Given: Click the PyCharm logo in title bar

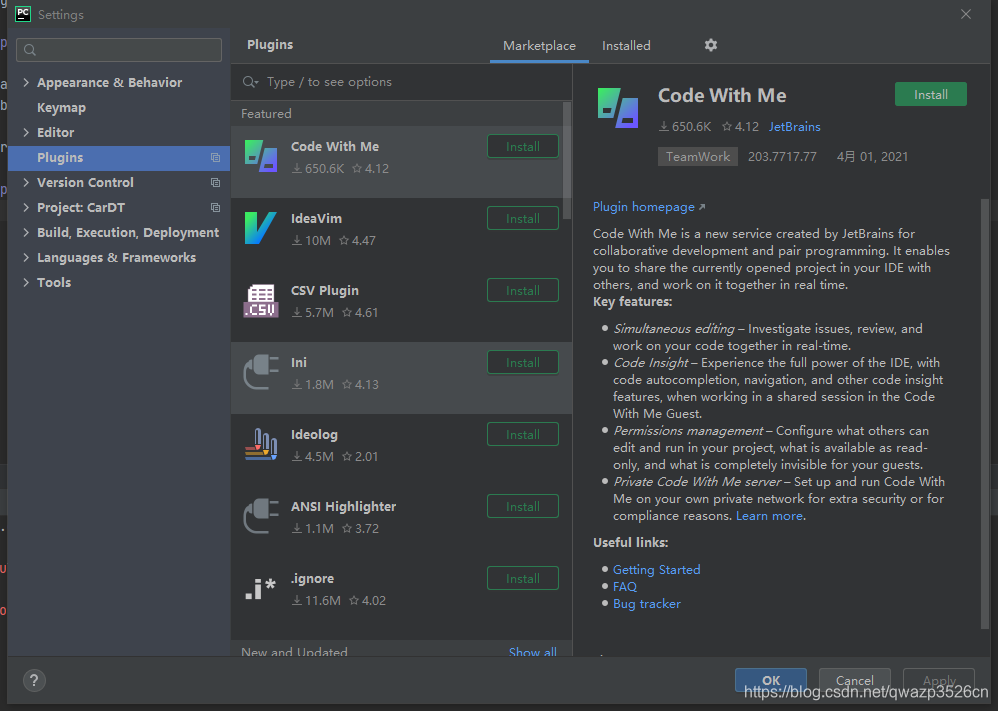Looking at the screenshot, I should pyautogui.click(x=23, y=14).
